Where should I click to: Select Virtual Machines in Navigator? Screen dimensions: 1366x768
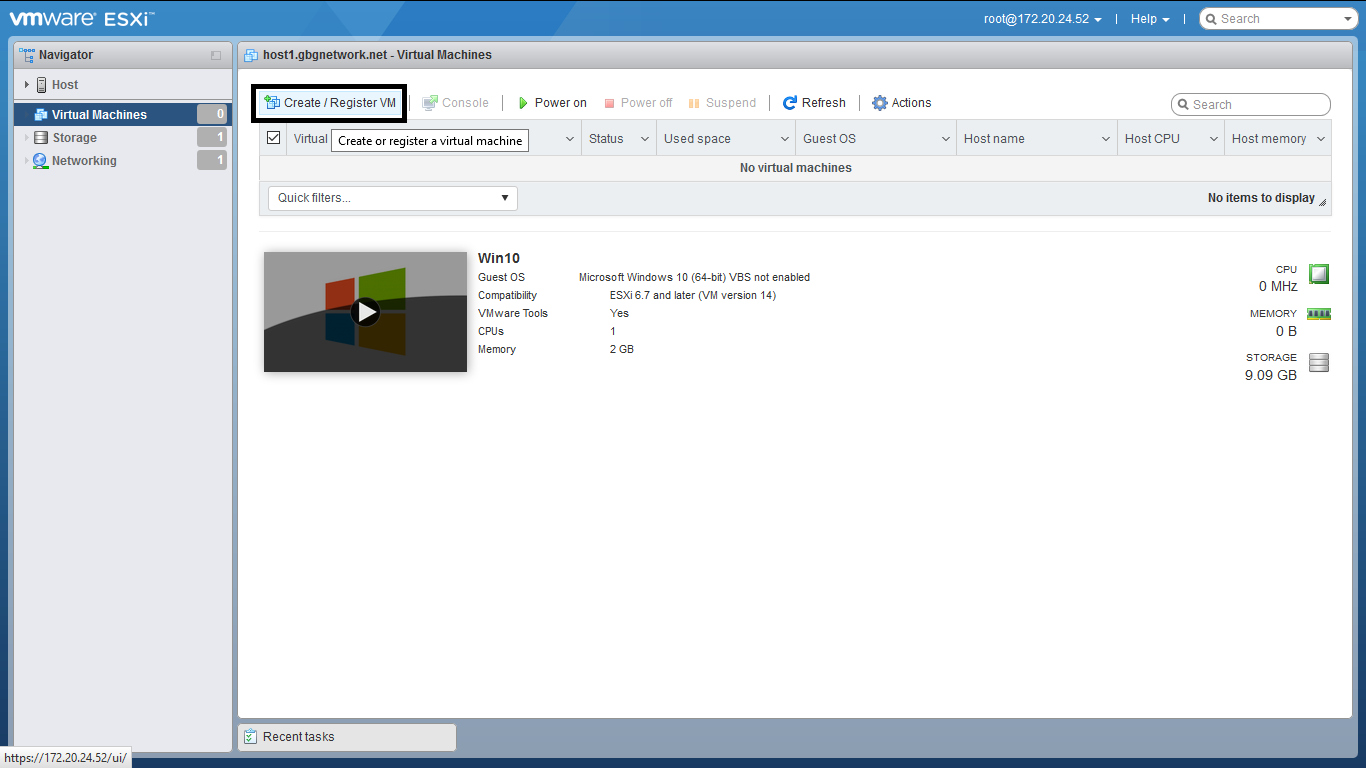99,115
